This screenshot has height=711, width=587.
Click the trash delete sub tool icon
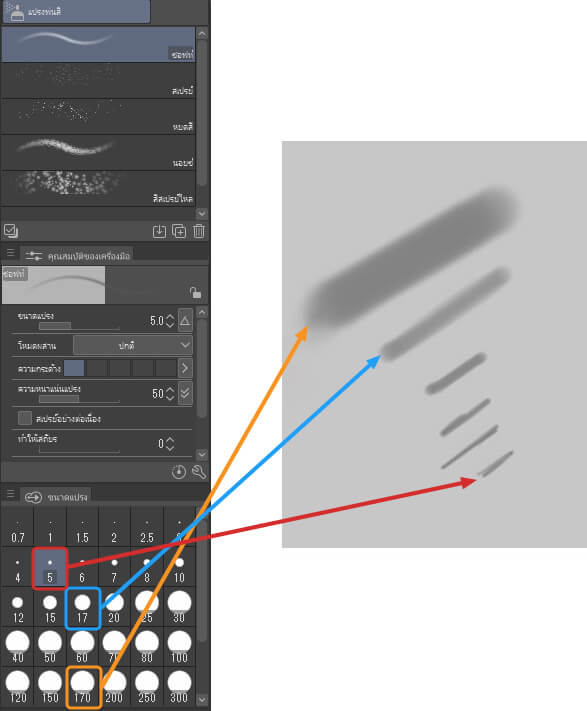coord(199,231)
